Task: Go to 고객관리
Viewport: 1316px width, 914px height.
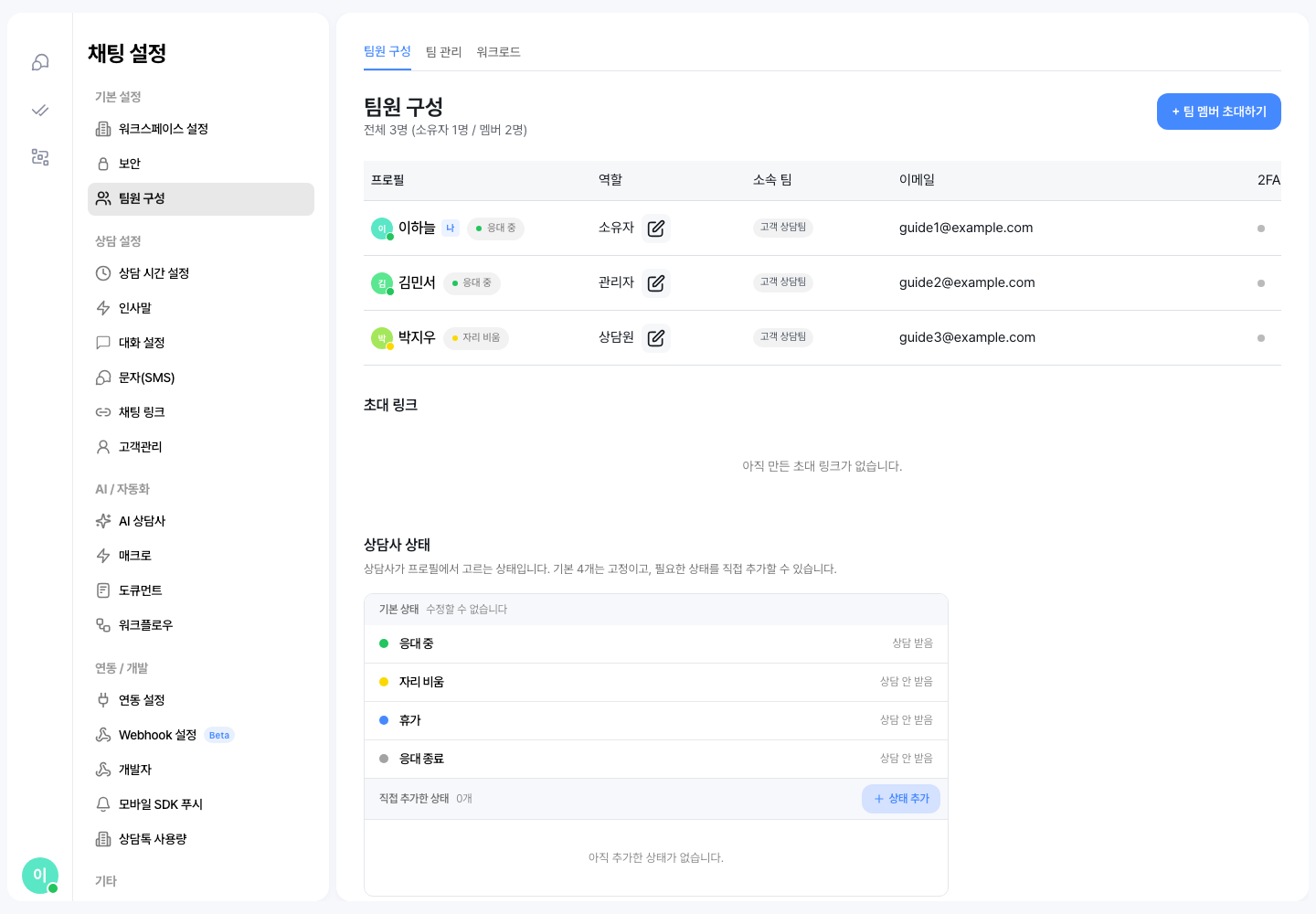Action: pos(201,447)
